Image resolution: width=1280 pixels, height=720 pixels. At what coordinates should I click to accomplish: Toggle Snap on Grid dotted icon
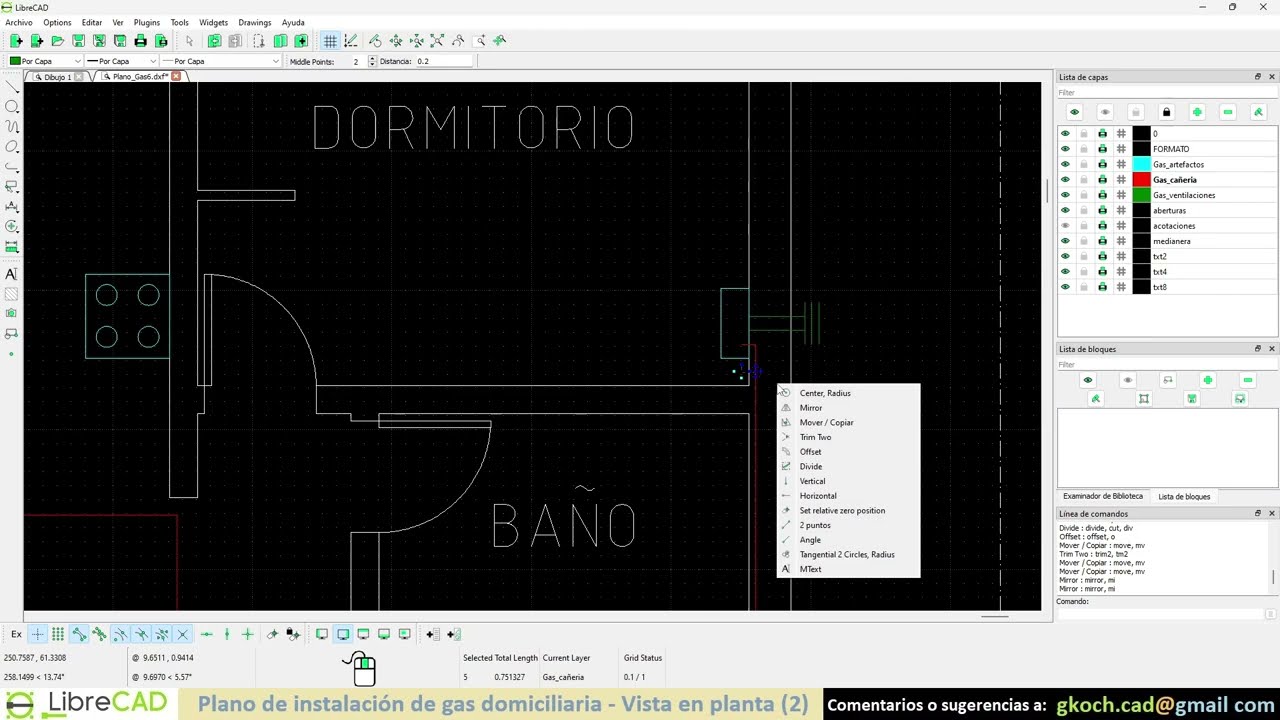point(58,634)
